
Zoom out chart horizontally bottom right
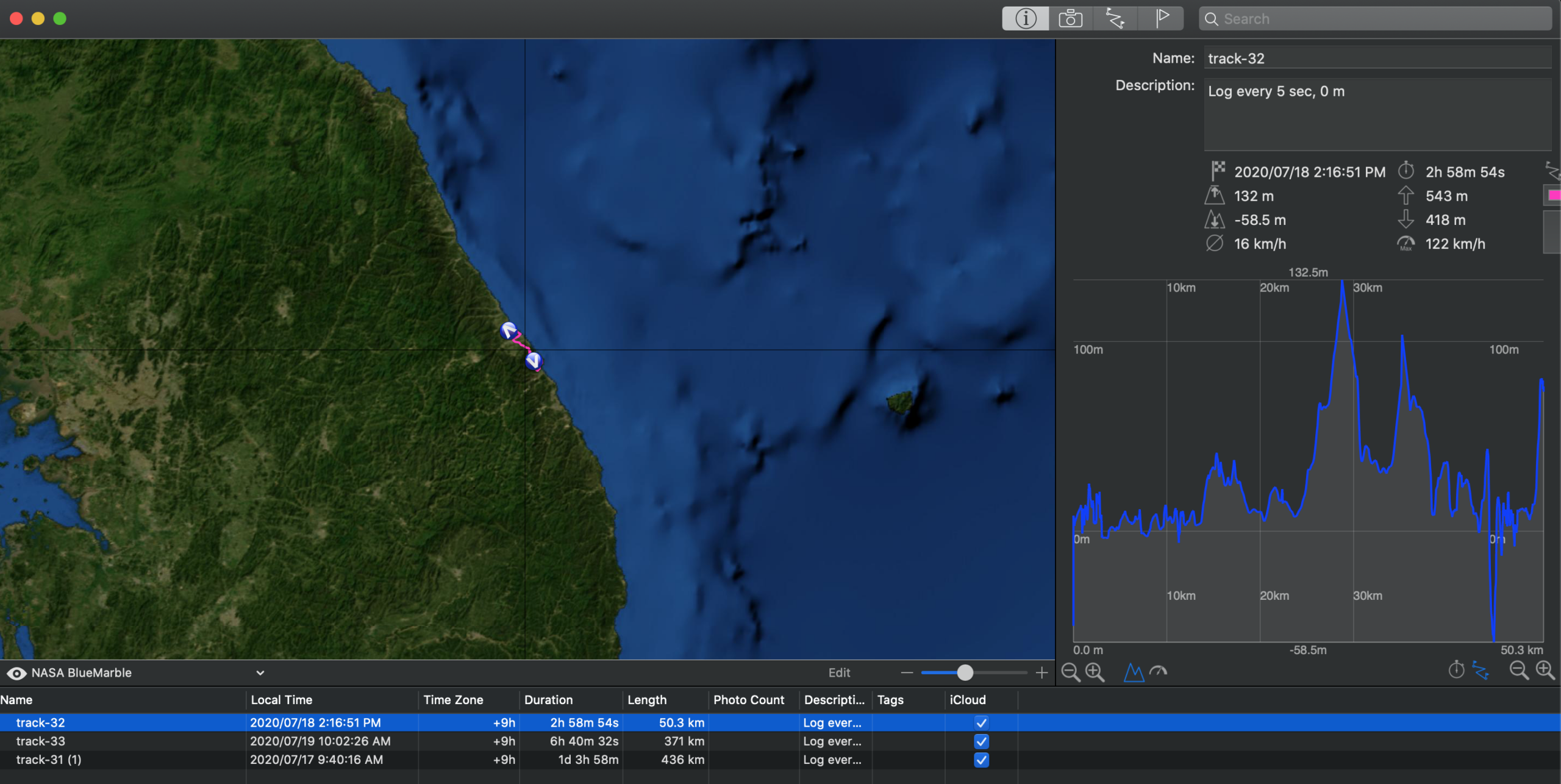click(1519, 671)
